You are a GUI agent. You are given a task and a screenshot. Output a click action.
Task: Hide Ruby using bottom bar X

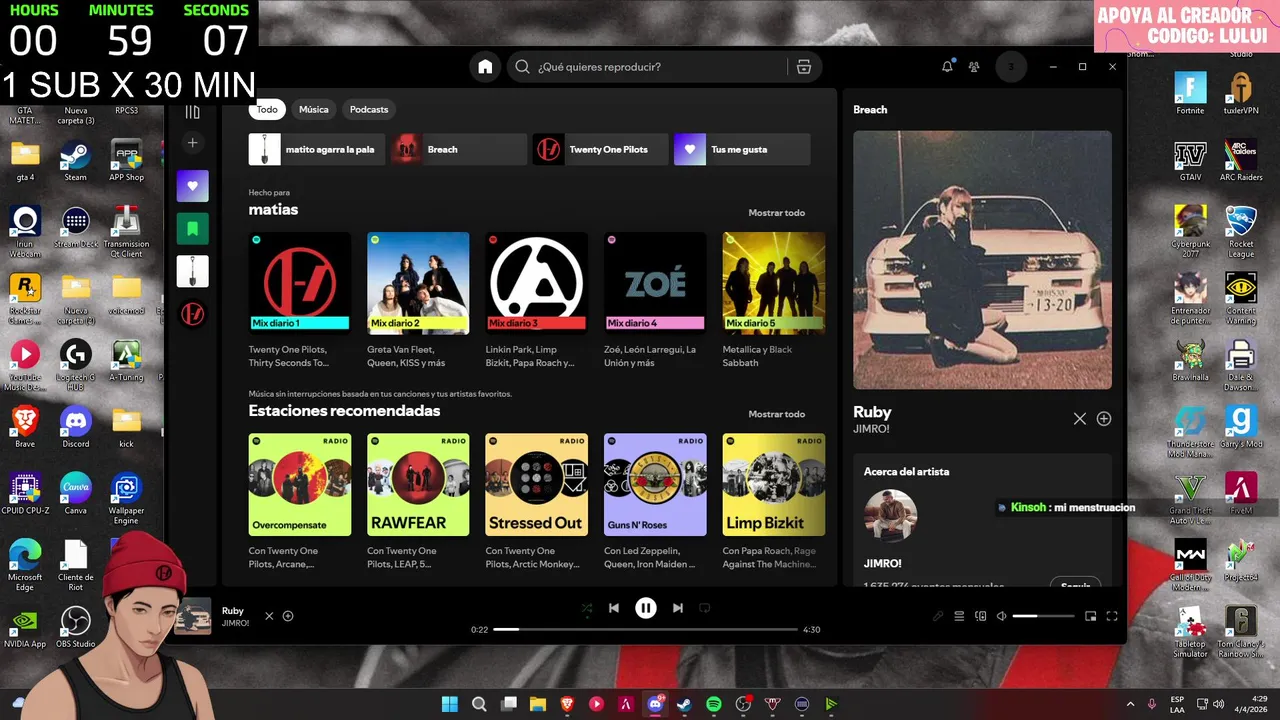(x=269, y=616)
